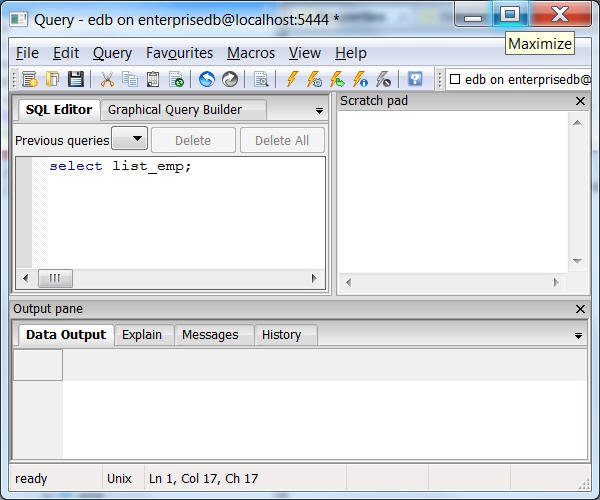Click the Explain query icon
This screenshot has width=600, height=500.
tap(360, 80)
